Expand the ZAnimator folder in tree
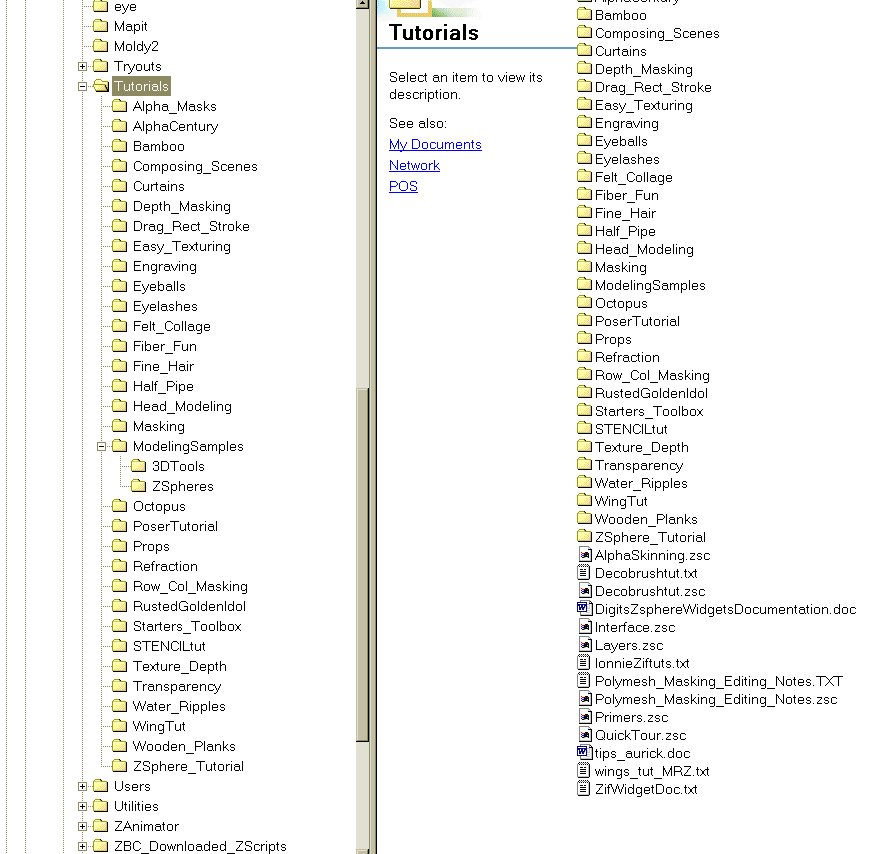Image resolution: width=890 pixels, height=854 pixels. [82, 826]
